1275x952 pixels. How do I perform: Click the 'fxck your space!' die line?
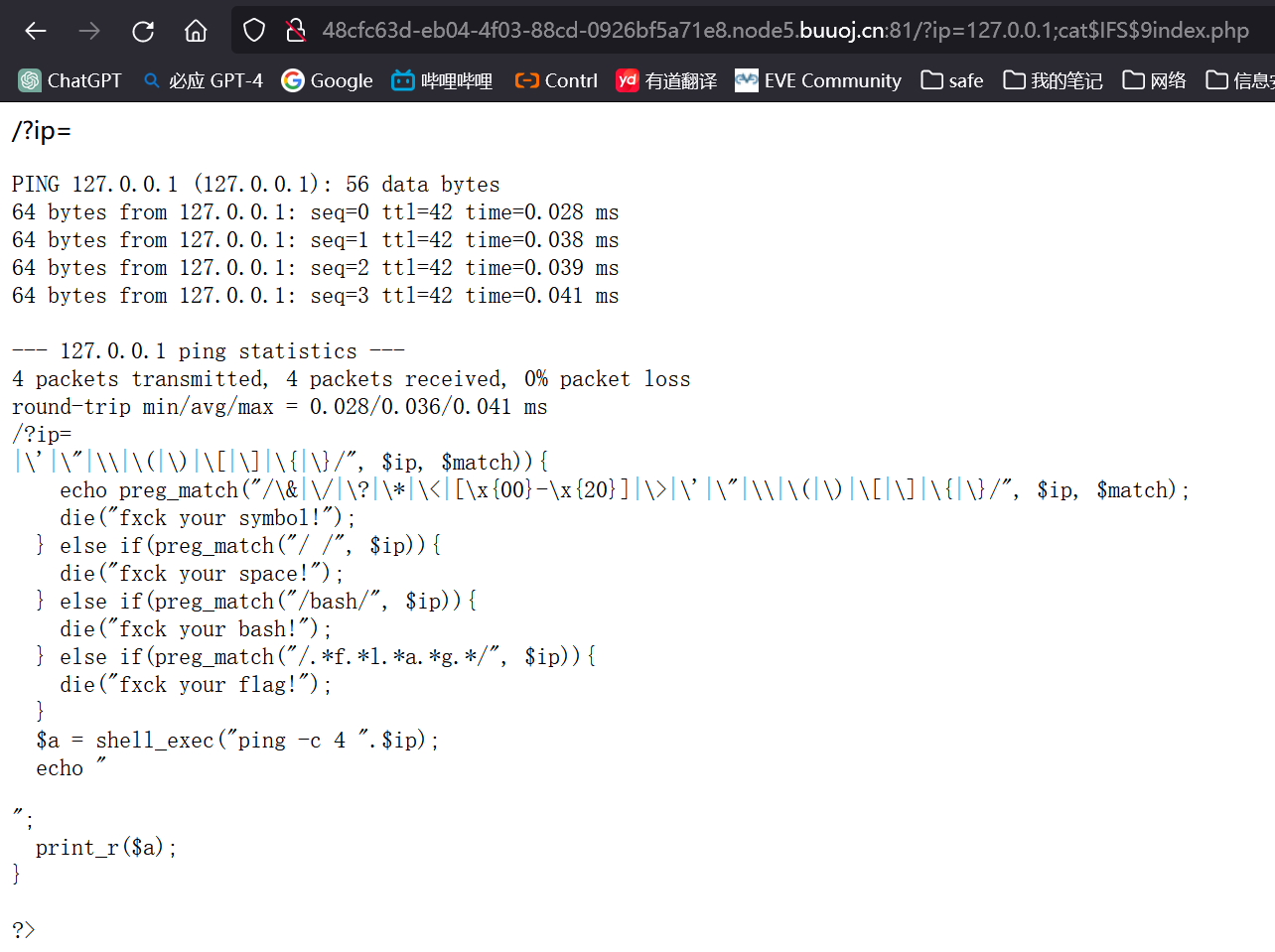pyautogui.click(x=202, y=574)
